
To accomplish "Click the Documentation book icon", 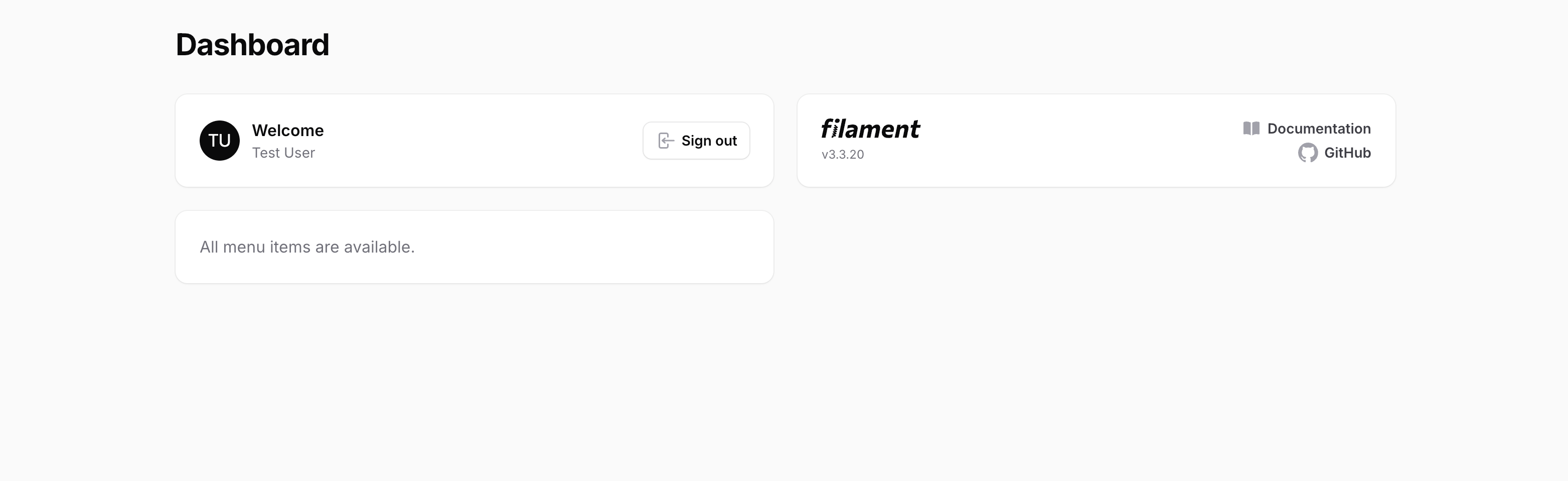I will (1251, 129).
